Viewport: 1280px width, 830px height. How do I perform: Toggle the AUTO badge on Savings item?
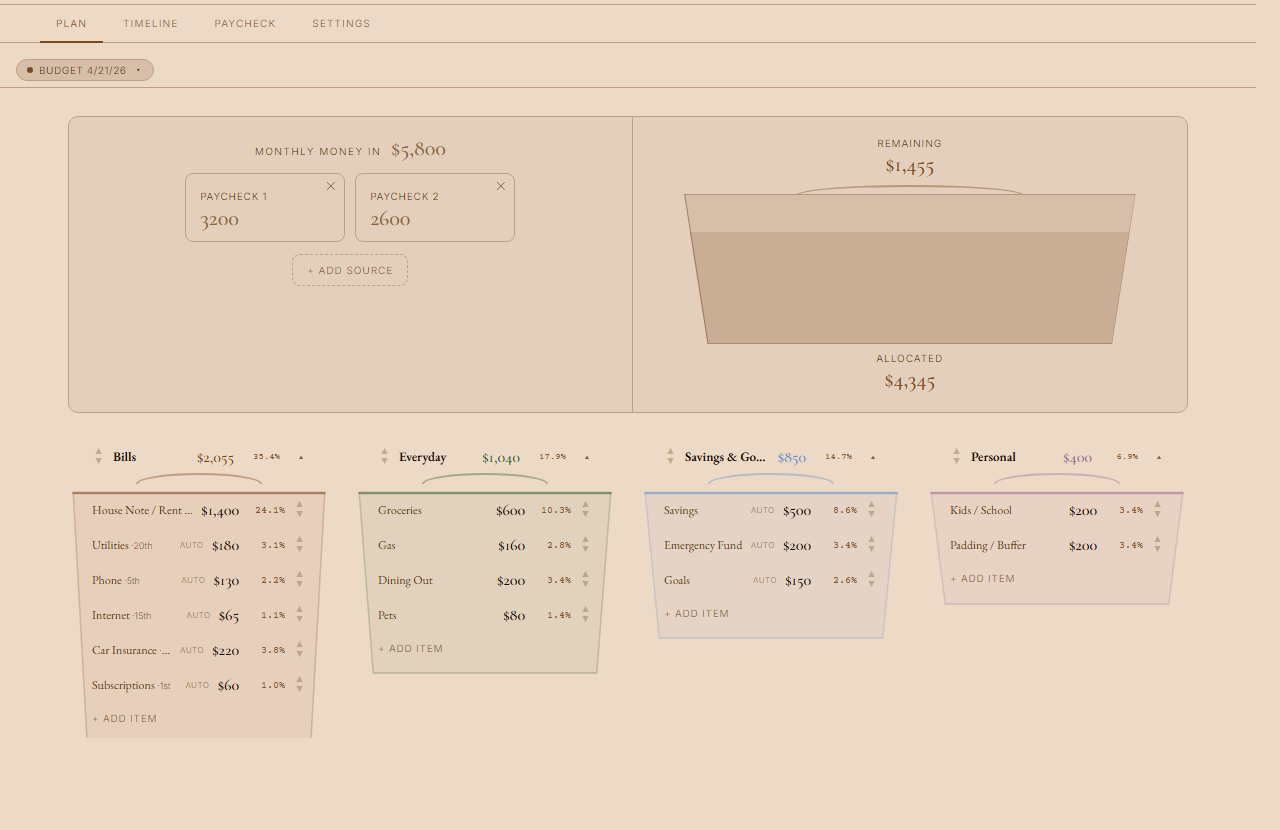pos(762,511)
